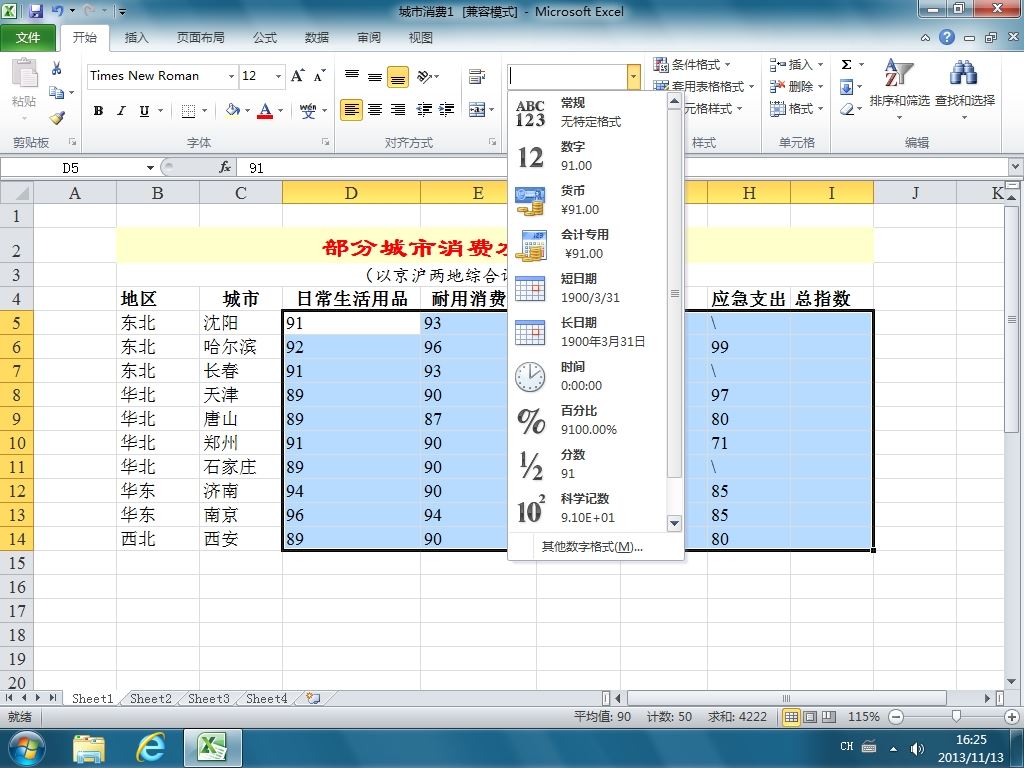The height and width of the screenshot is (768, 1024).
Task: Open the font size 12 dropdown
Action: [x=278, y=76]
